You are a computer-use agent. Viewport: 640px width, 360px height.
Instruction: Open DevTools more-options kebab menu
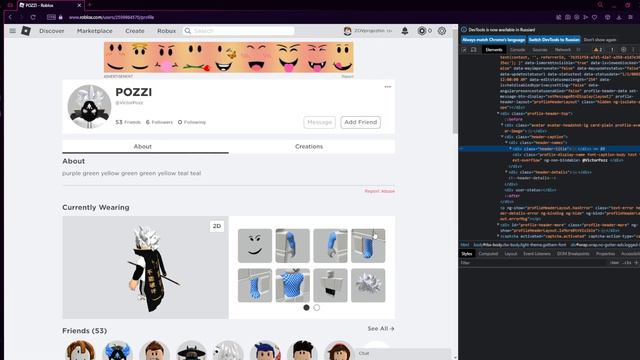633,50
